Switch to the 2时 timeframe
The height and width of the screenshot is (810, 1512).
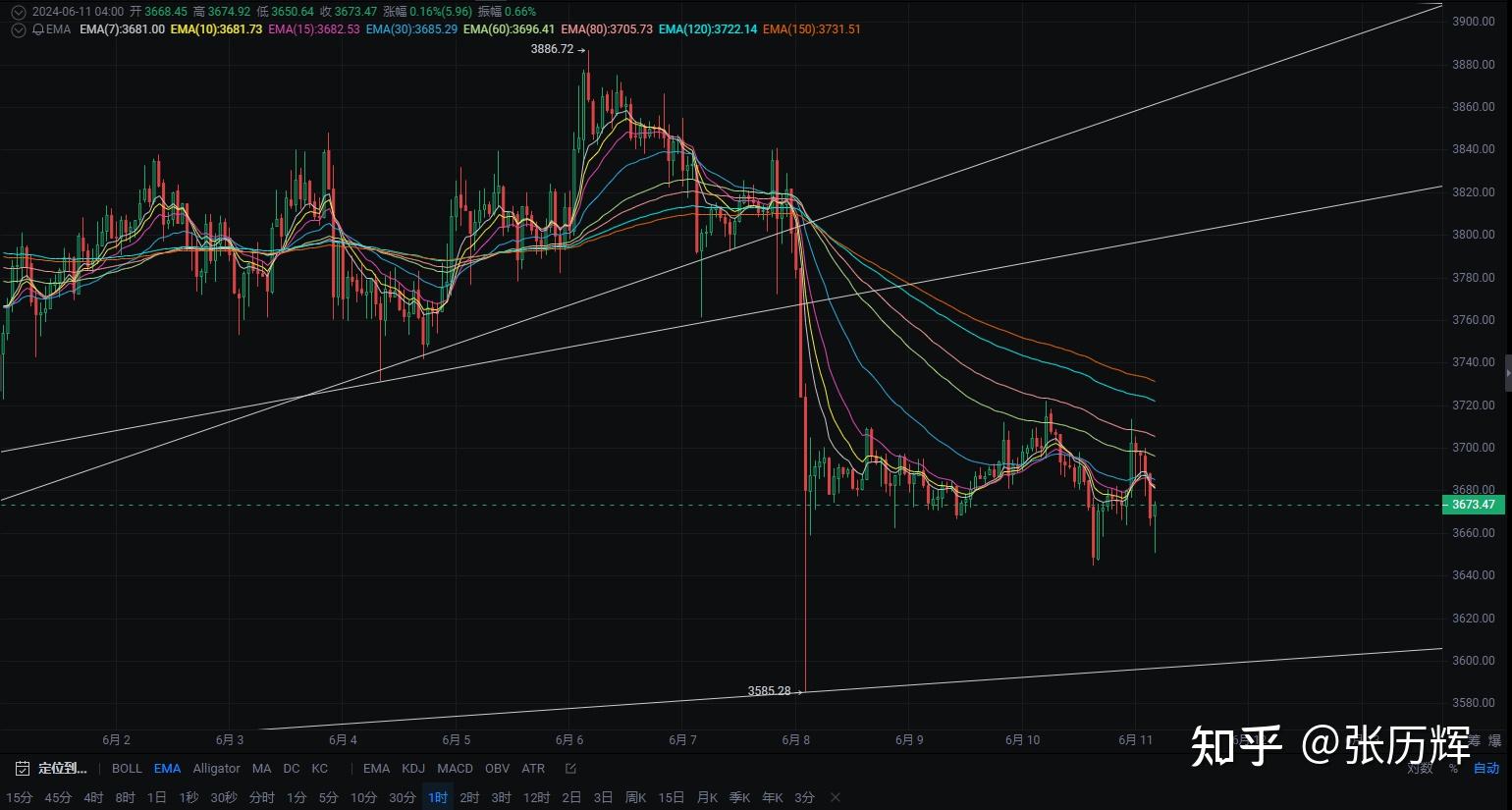[469, 797]
